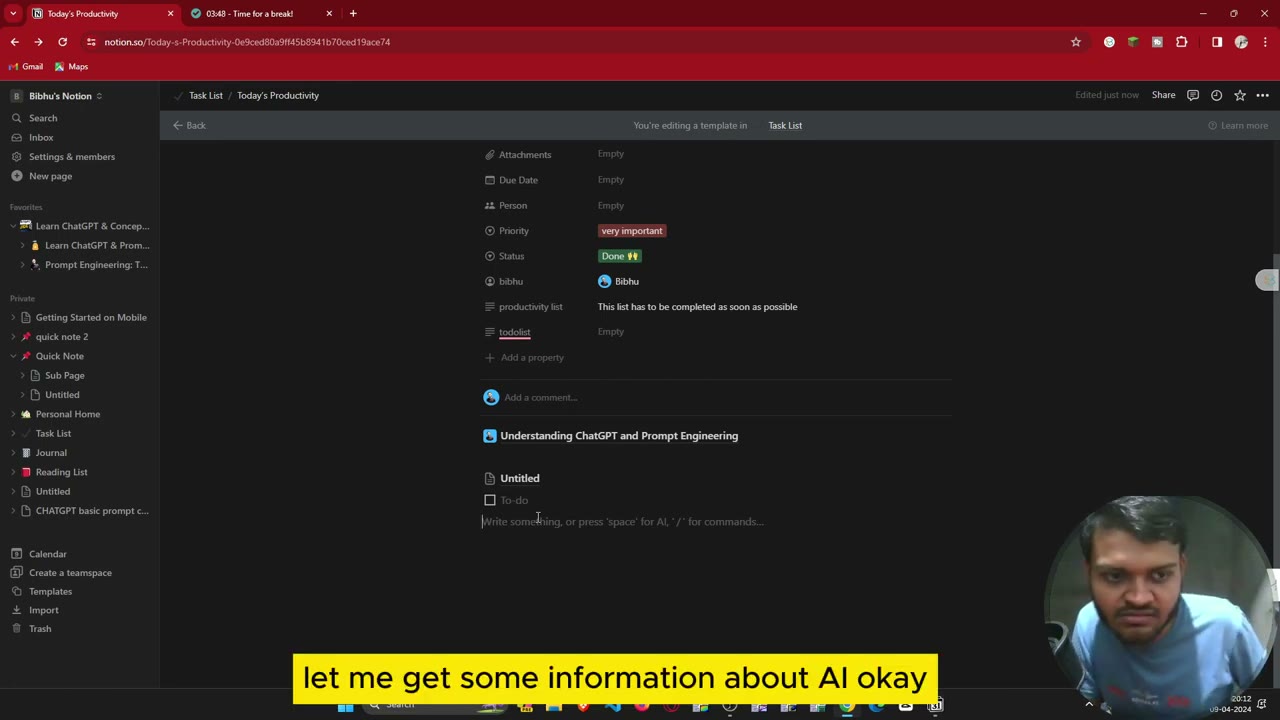Expand the Getting Started on Mobile page
Viewport: 1280px width, 720px height.
13,317
